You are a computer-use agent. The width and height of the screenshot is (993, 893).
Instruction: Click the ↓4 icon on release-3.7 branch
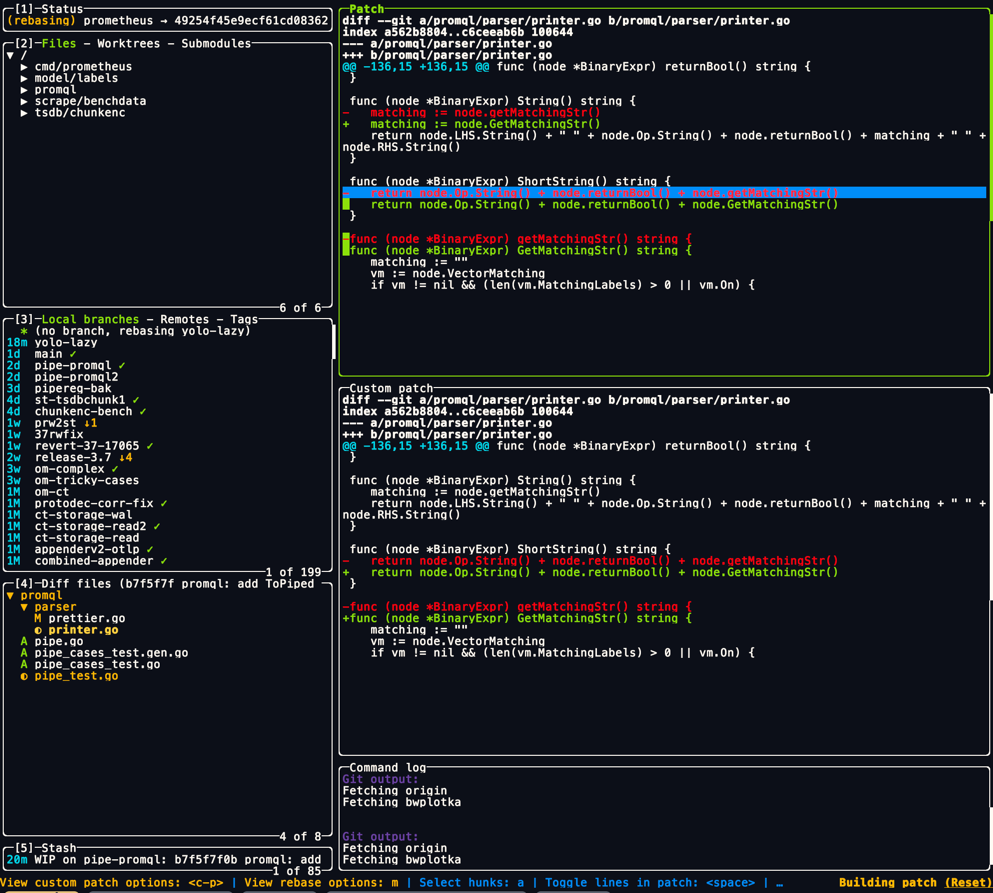coord(126,457)
